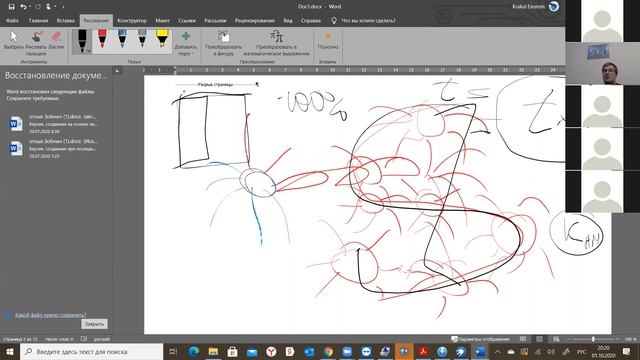Switch to Read Mode view icon
The width and height of the screenshot is (640, 360).
pos(523,339)
